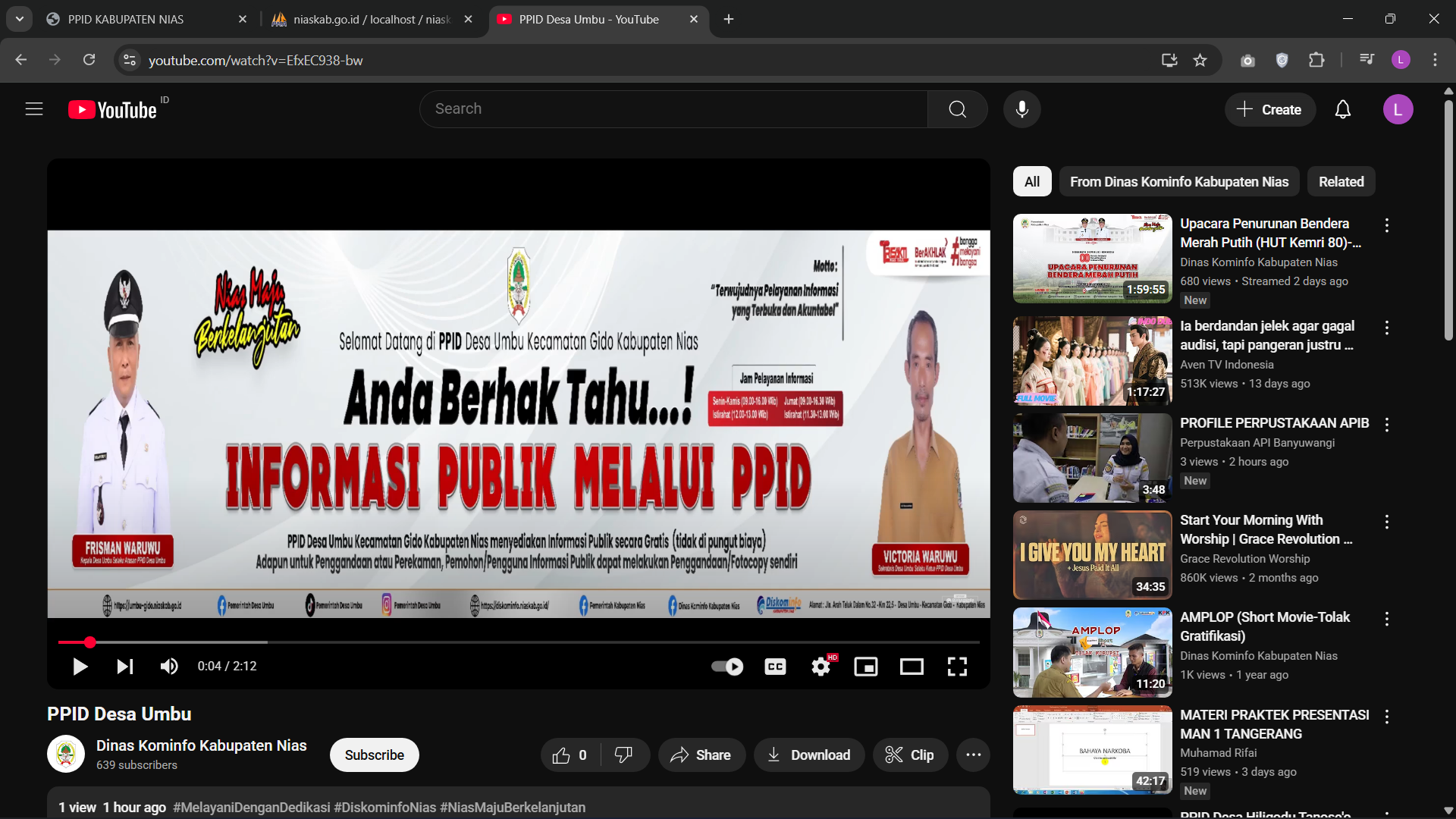Toggle autoplay switch in player
Viewport: 1456px width, 819px height.
(726, 667)
